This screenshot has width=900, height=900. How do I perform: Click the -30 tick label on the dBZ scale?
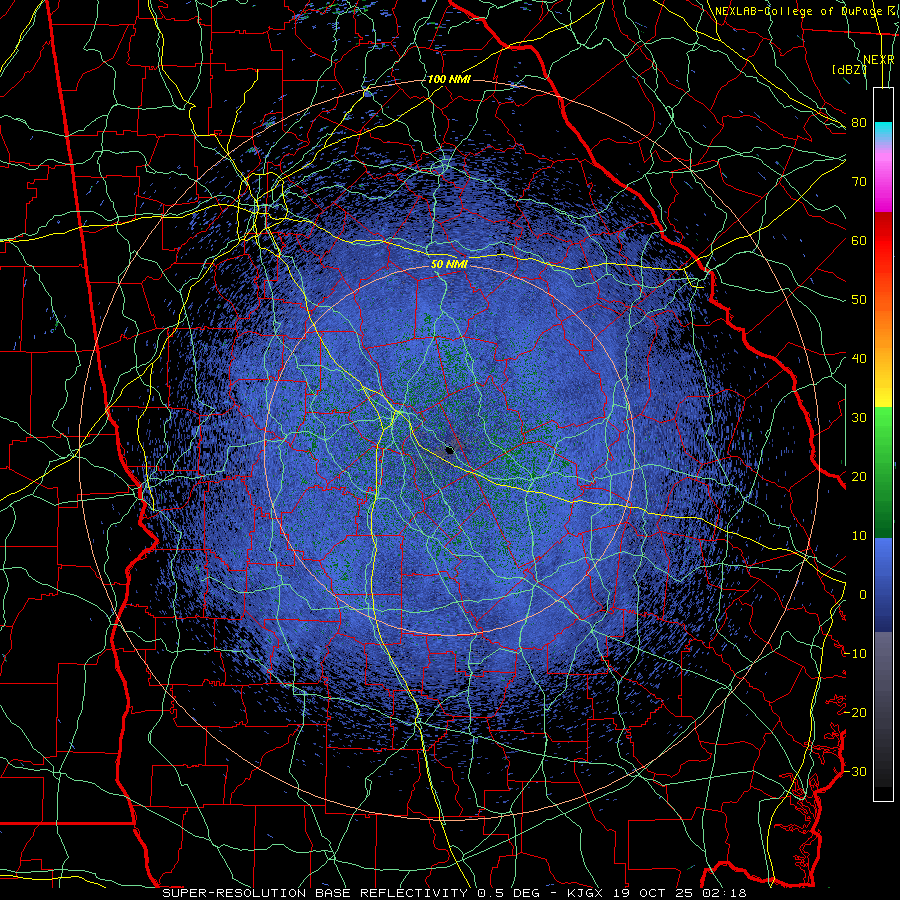(x=855, y=771)
